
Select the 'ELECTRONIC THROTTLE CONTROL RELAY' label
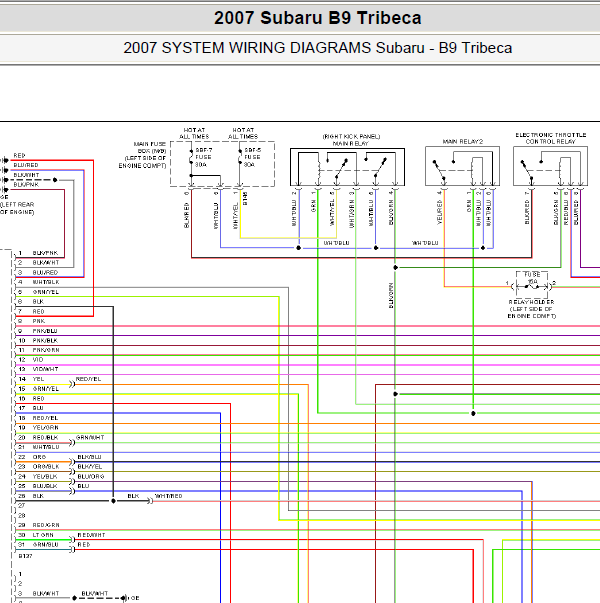click(551, 138)
